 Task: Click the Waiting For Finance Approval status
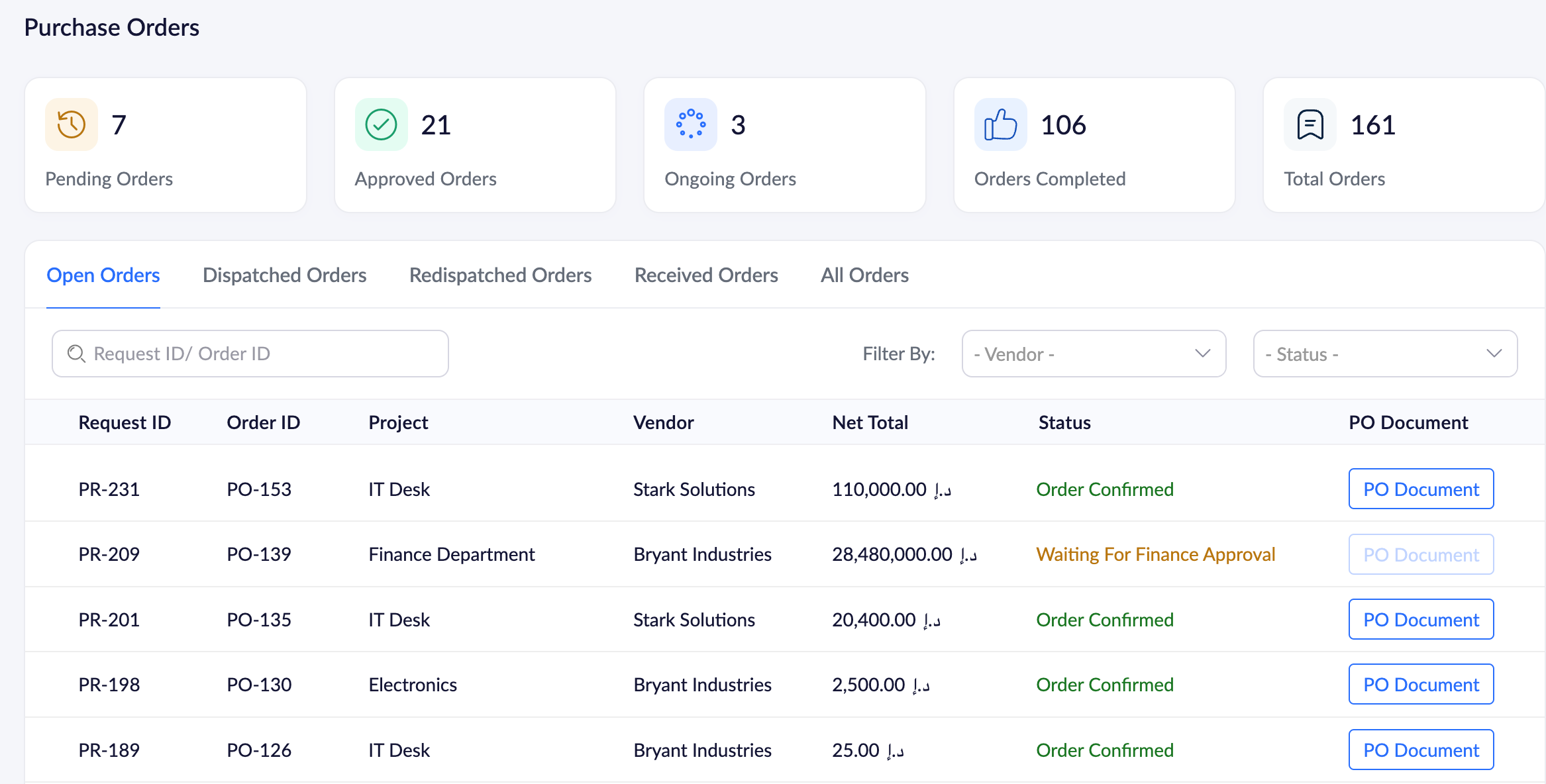tap(1155, 554)
